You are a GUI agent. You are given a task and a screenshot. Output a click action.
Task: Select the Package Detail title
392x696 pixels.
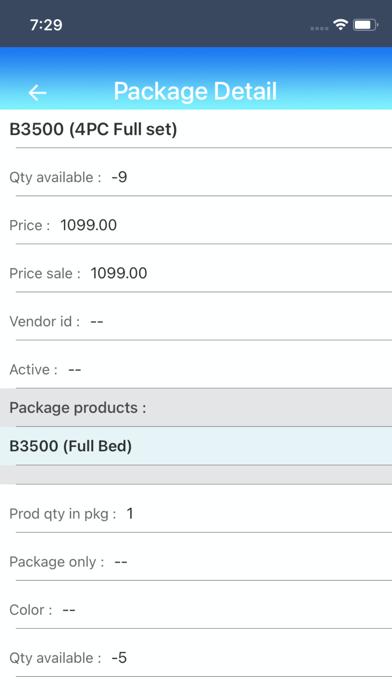[195, 91]
